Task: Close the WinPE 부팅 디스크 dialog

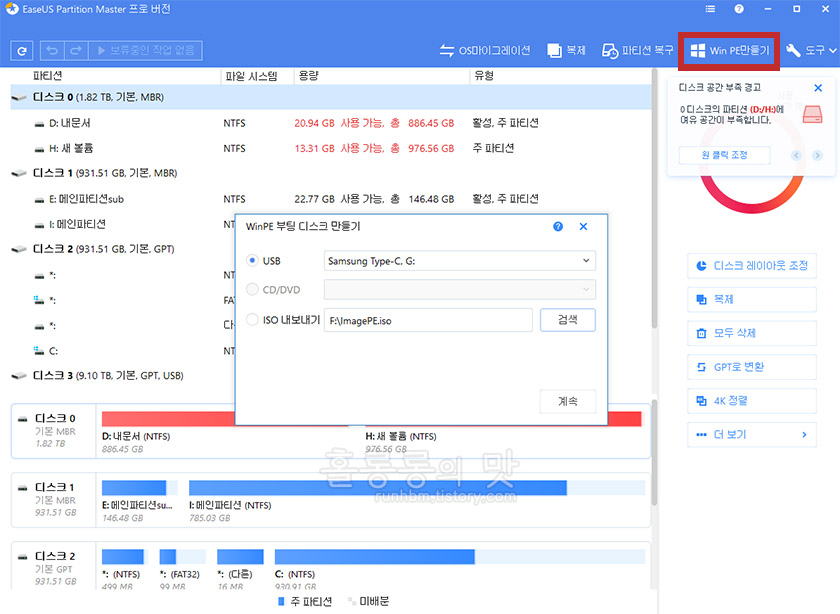Action: tap(583, 226)
